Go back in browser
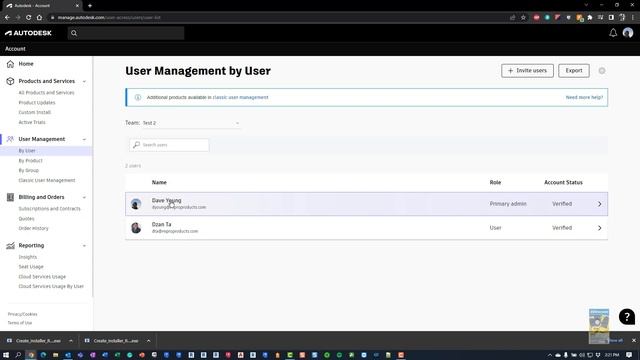 coord(7,18)
